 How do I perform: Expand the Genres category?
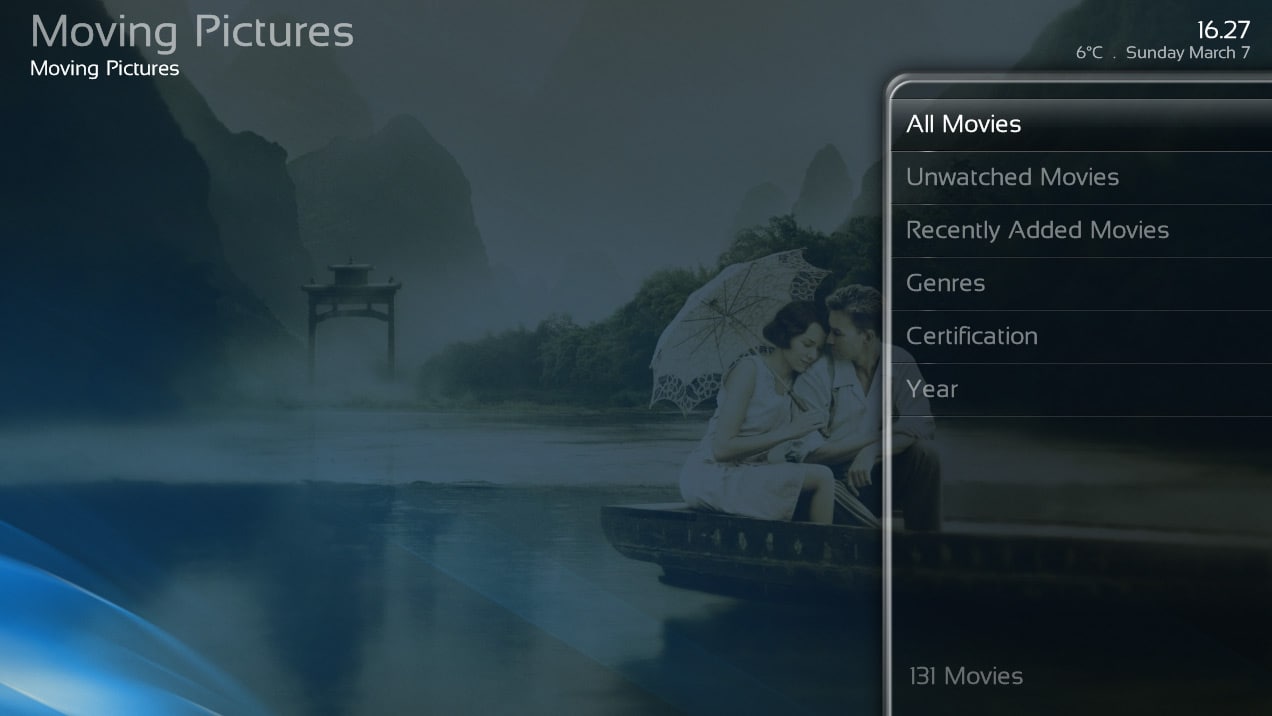(x=1081, y=284)
